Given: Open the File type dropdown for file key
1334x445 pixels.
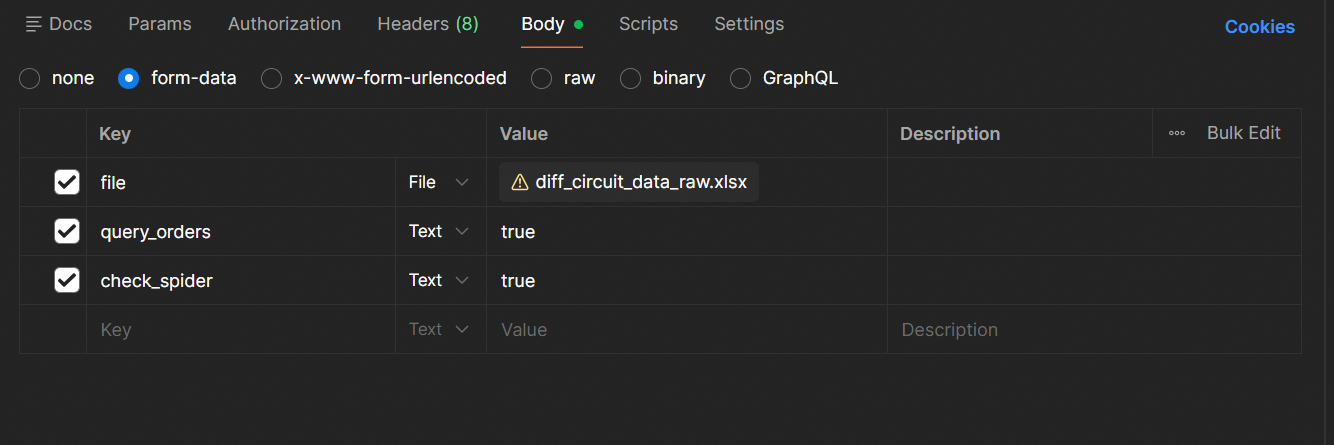Looking at the screenshot, I should pos(439,182).
